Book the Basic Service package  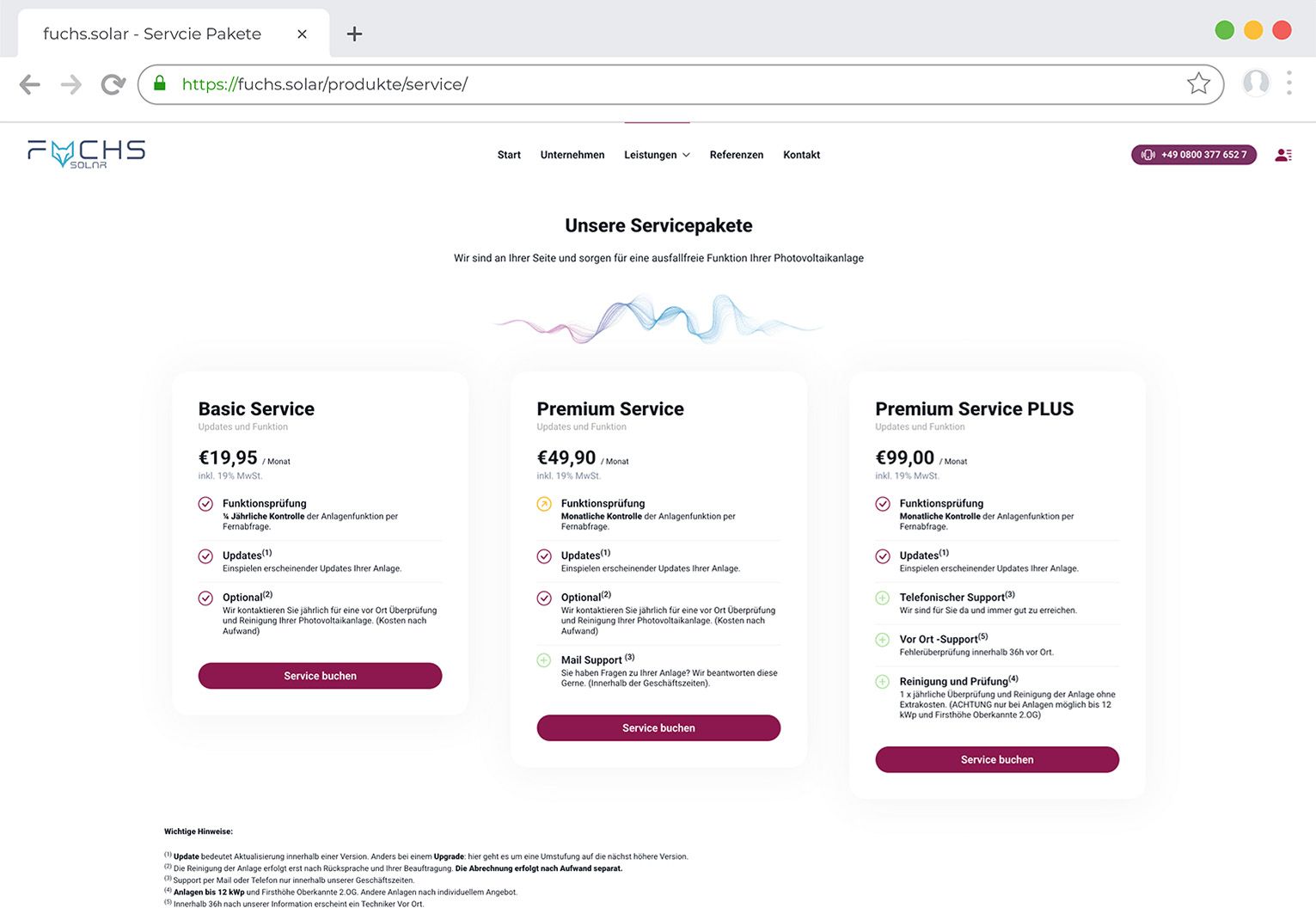[x=320, y=676]
